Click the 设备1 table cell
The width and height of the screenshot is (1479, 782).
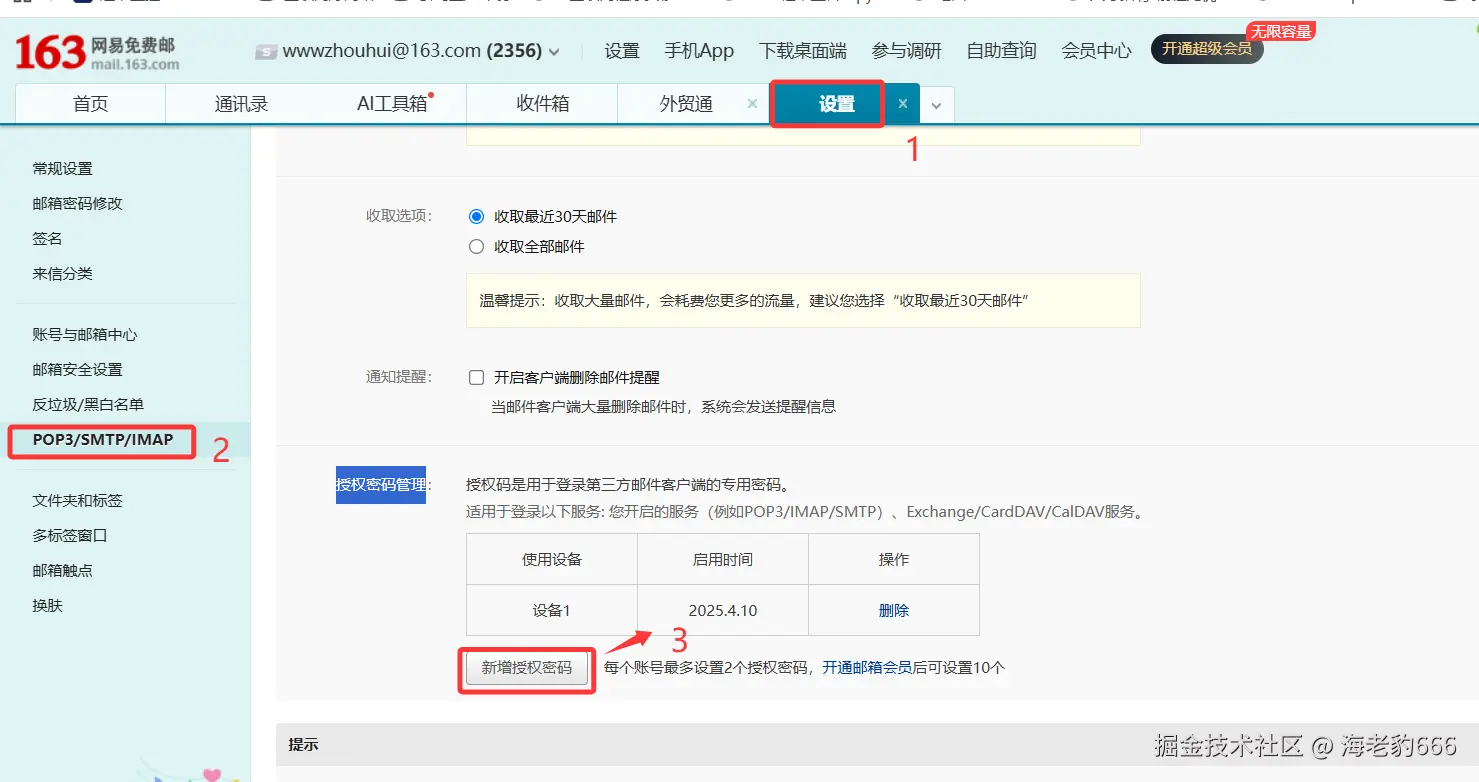[552, 610]
